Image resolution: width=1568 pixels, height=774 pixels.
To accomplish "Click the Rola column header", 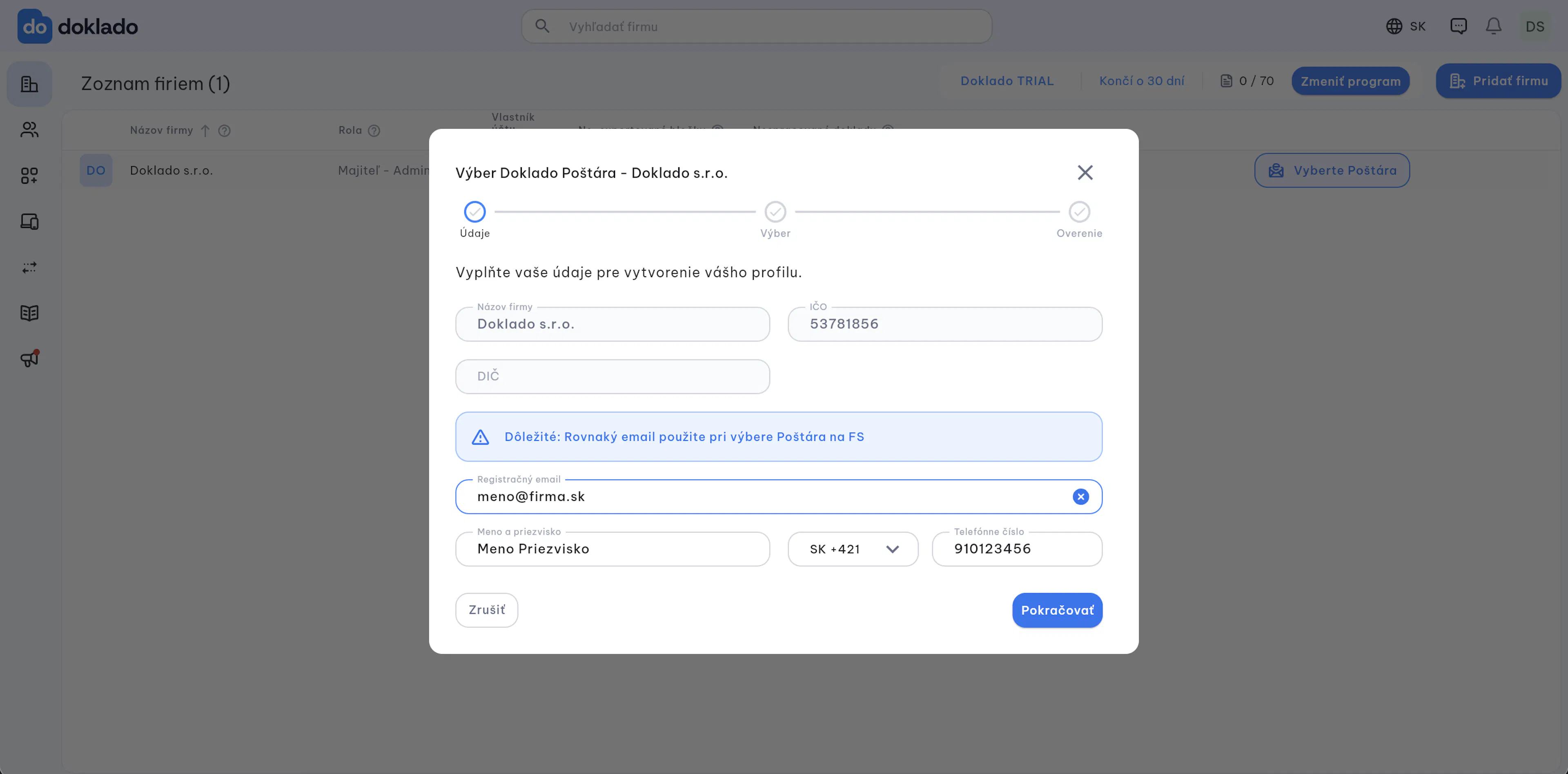I will pyautogui.click(x=350, y=130).
